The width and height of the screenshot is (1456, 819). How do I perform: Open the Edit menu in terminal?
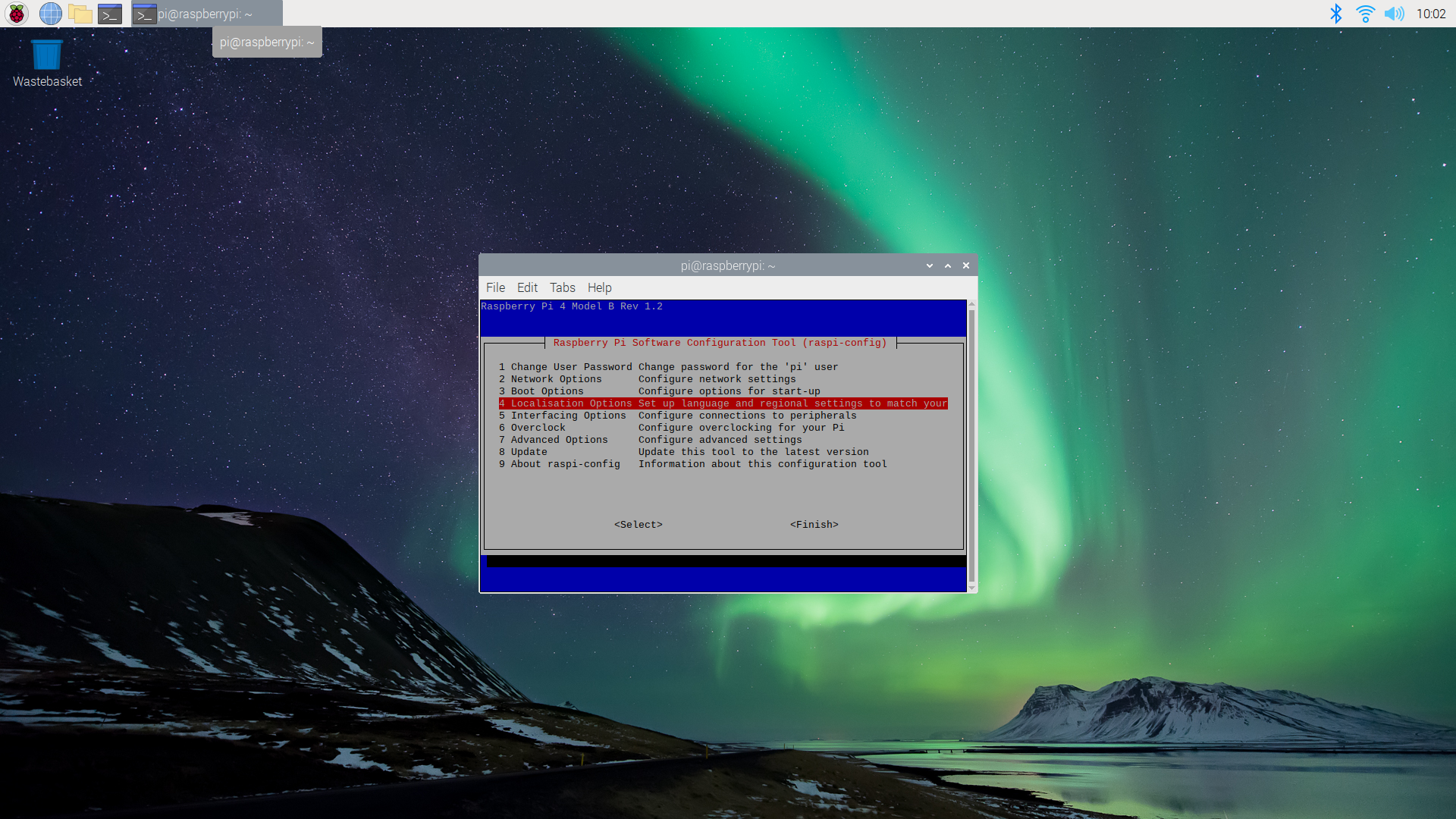click(x=527, y=287)
